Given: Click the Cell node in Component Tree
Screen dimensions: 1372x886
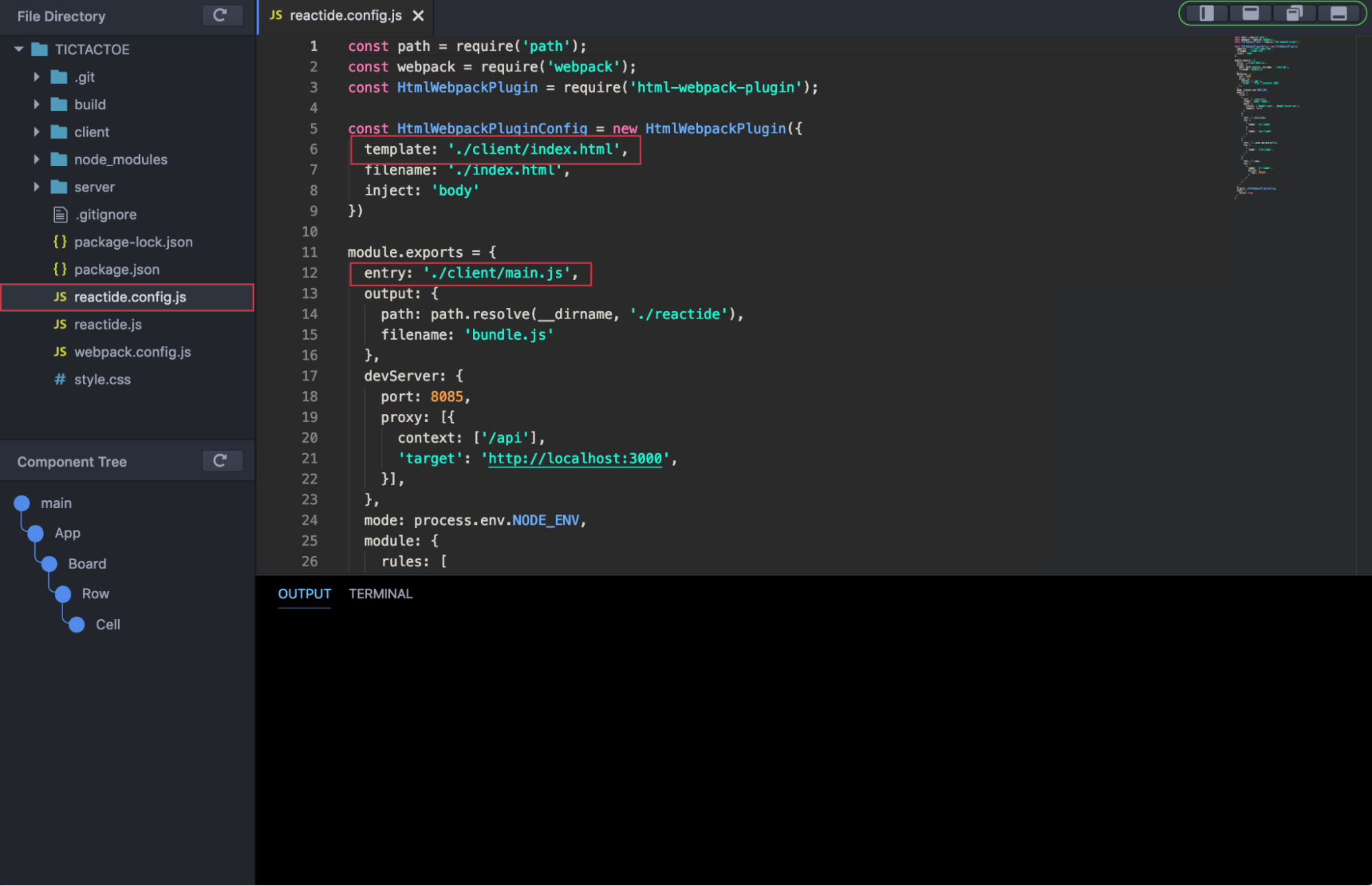Looking at the screenshot, I should point(75,624).
